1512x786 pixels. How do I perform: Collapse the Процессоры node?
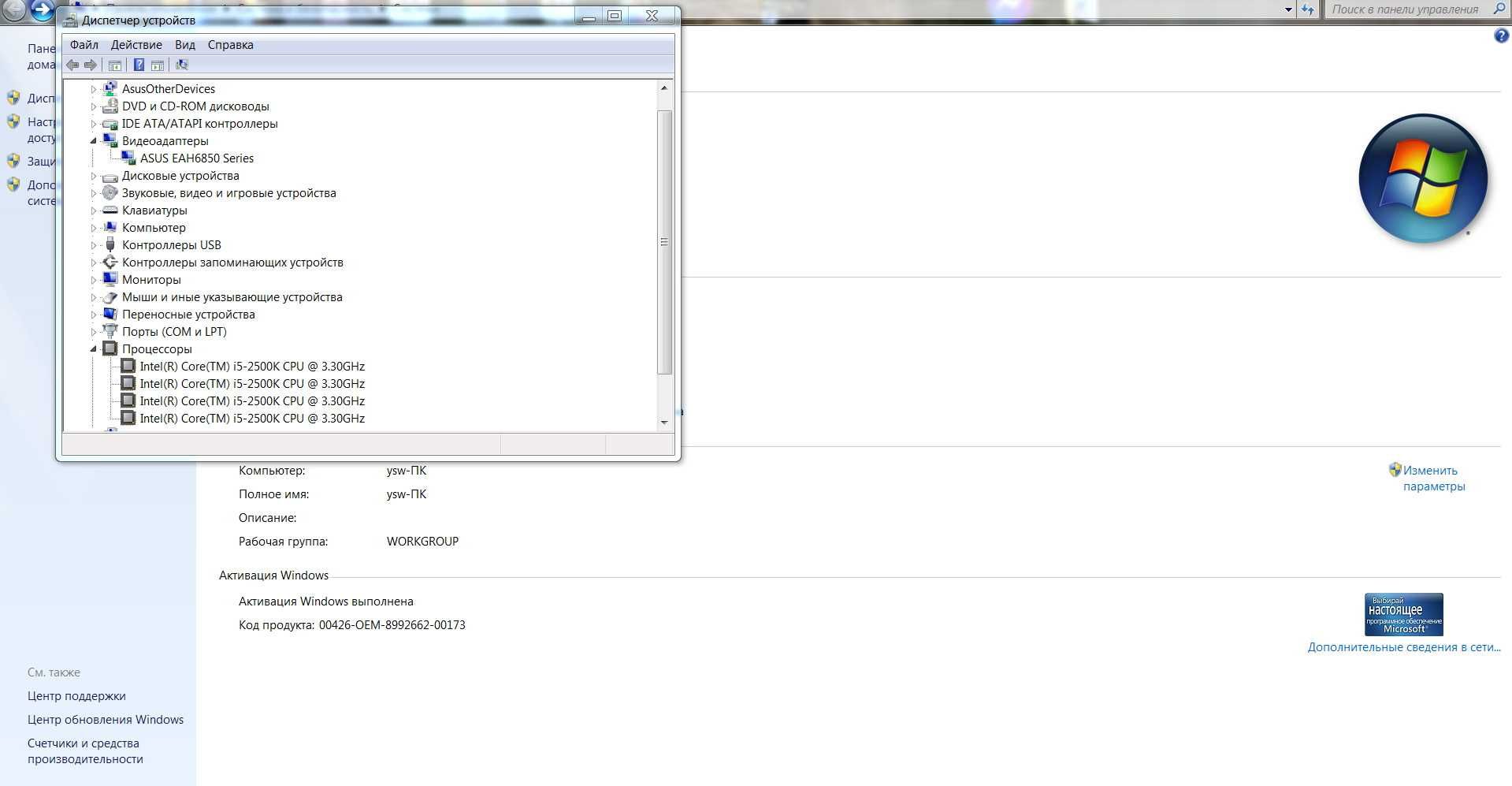click(94, 349)
